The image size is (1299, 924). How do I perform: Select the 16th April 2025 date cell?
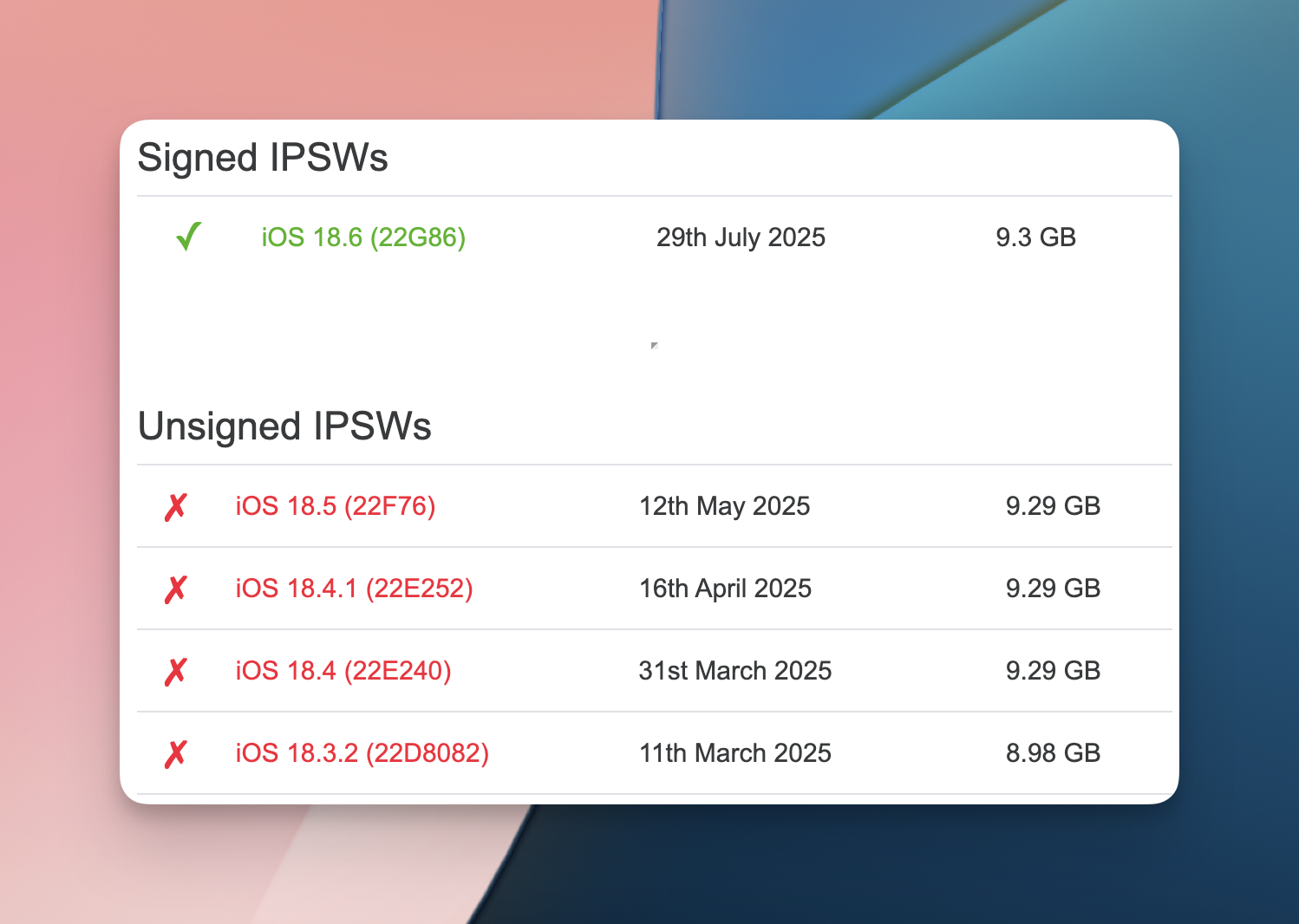[x=726, y=589]
